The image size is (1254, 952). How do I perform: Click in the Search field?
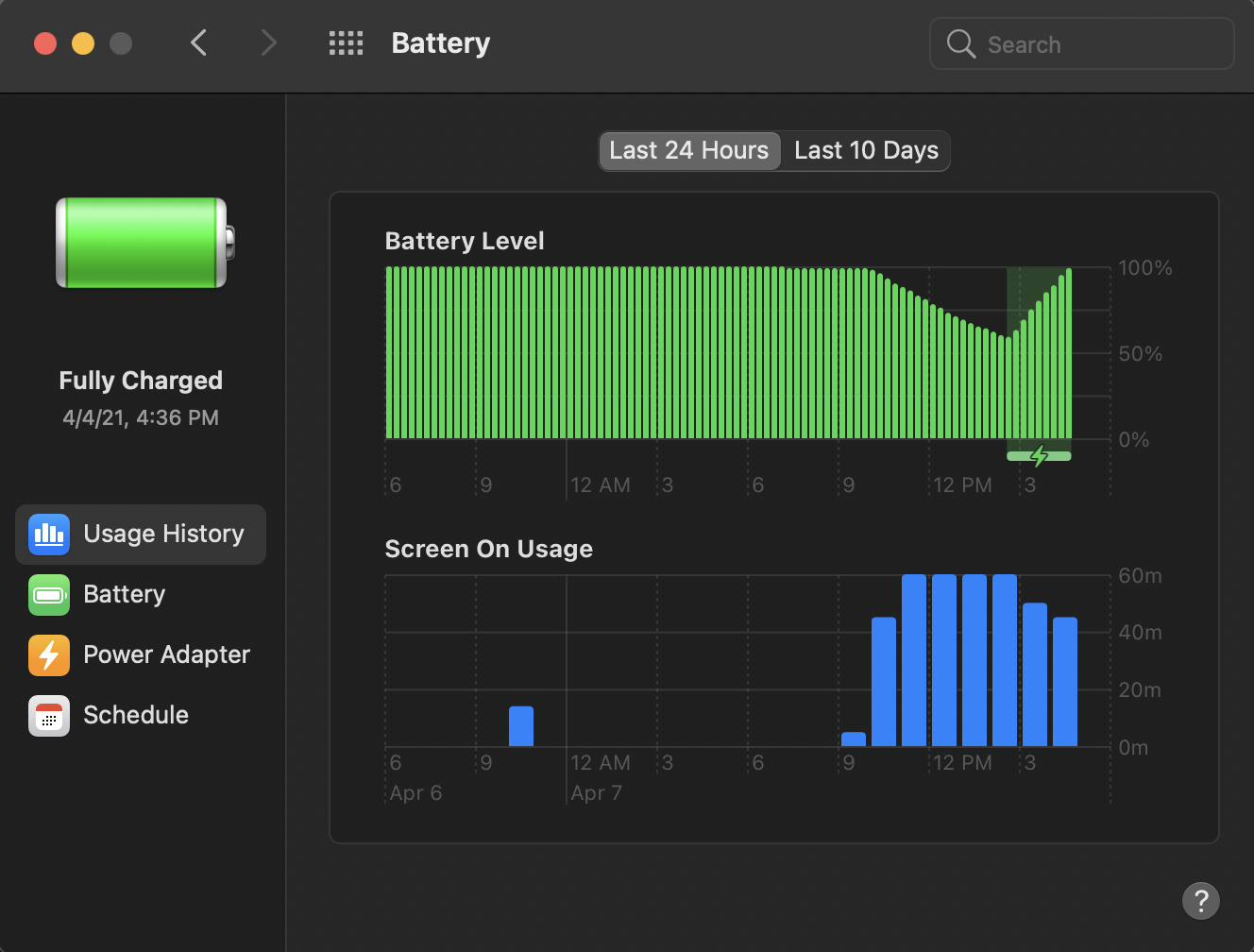[1082, 43]
